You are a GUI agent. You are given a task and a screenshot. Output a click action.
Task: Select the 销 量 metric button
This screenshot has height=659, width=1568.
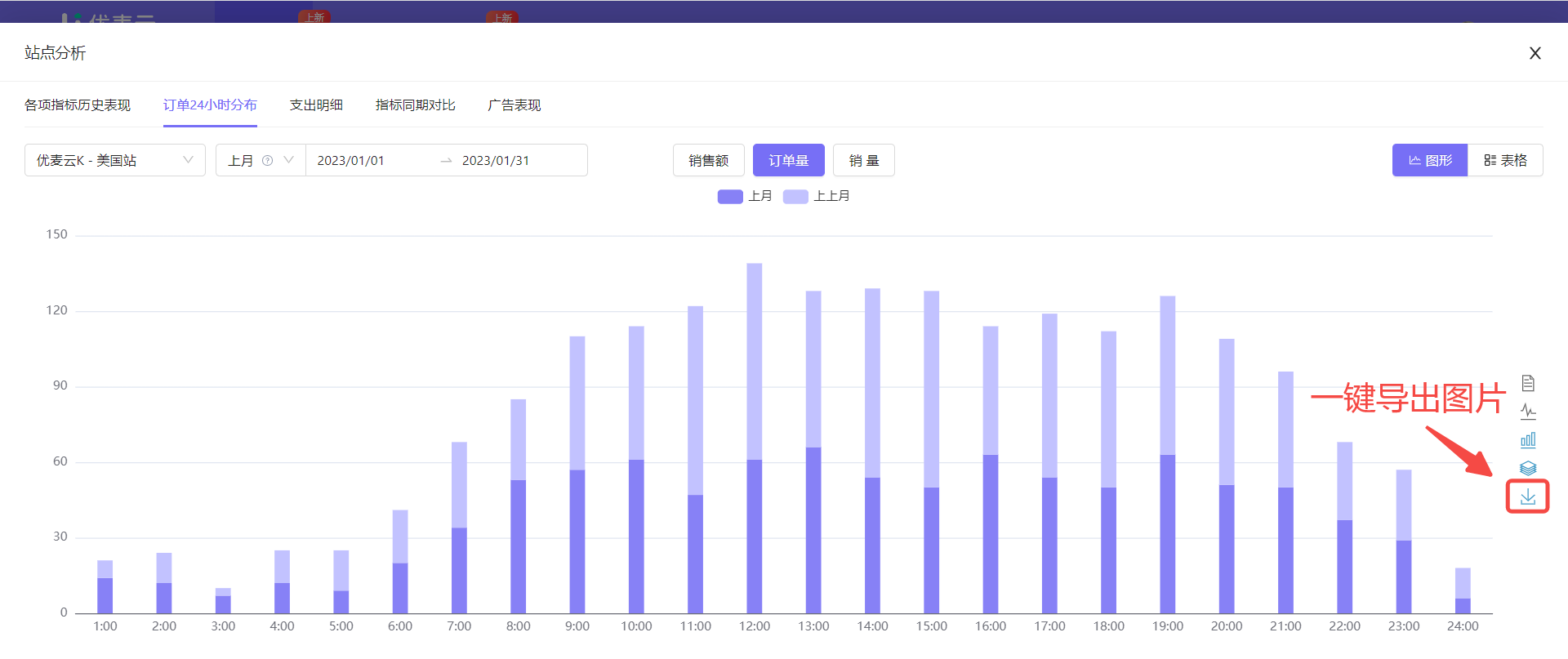(x=864, y=160)
